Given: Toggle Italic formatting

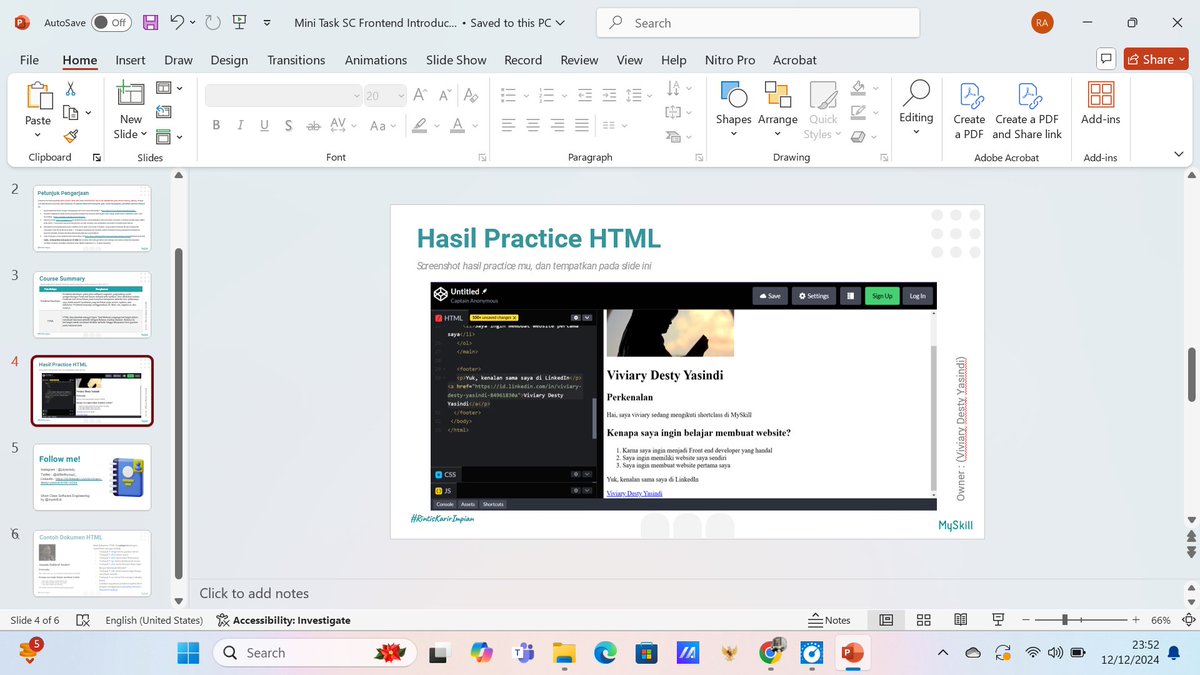Looking at the screenshot, I should (x=240, y=125).
